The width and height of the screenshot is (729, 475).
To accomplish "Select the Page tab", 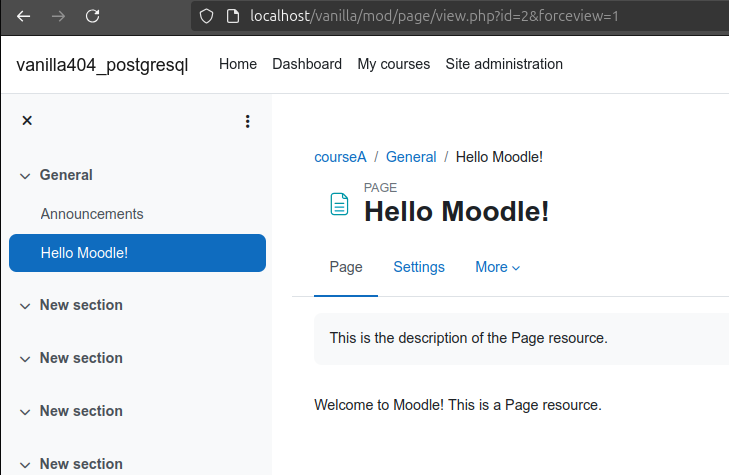I will pyautogui.click(x=346, y=267).
